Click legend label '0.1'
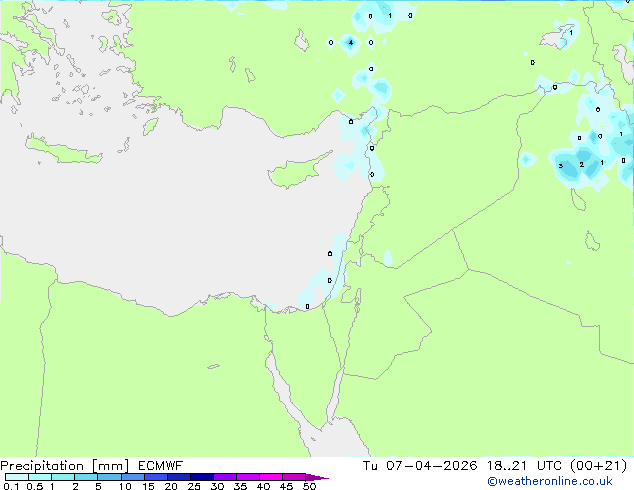 [x=11, y=486]
